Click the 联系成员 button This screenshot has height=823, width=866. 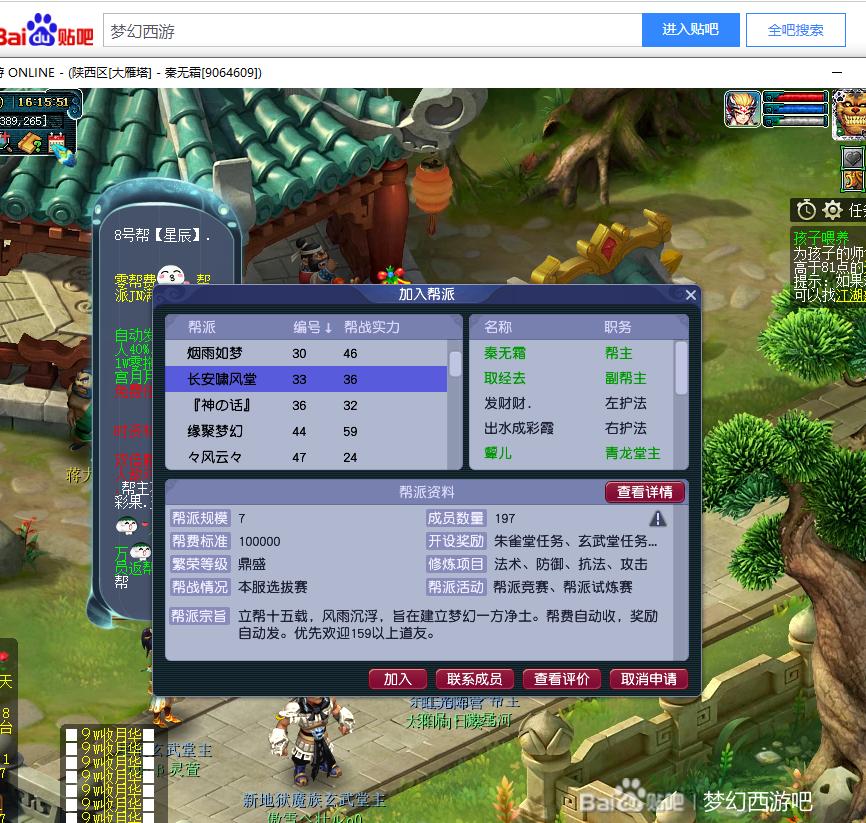click(475, 679)
